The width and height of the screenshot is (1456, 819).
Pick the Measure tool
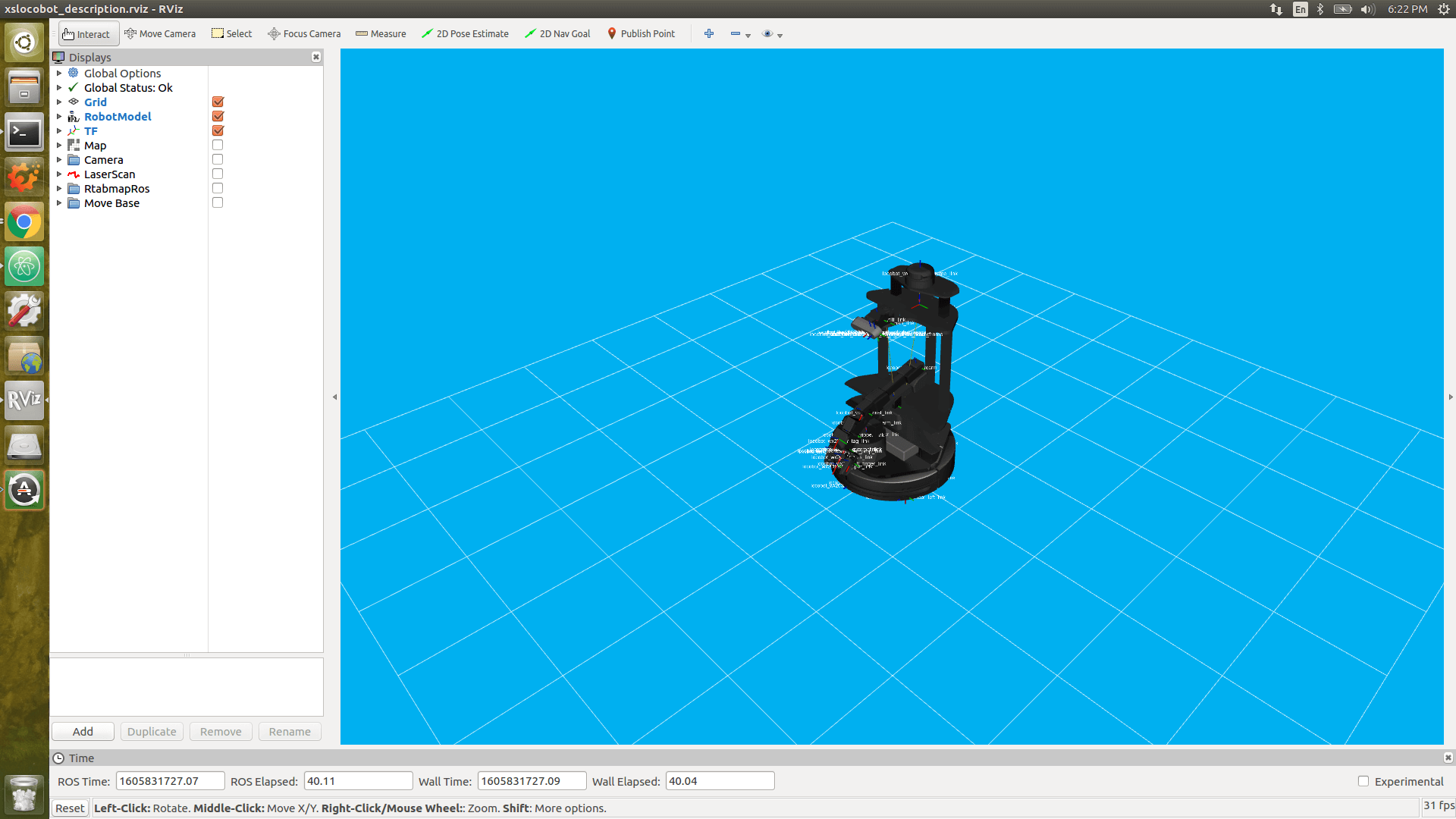(x=381, y=34)
